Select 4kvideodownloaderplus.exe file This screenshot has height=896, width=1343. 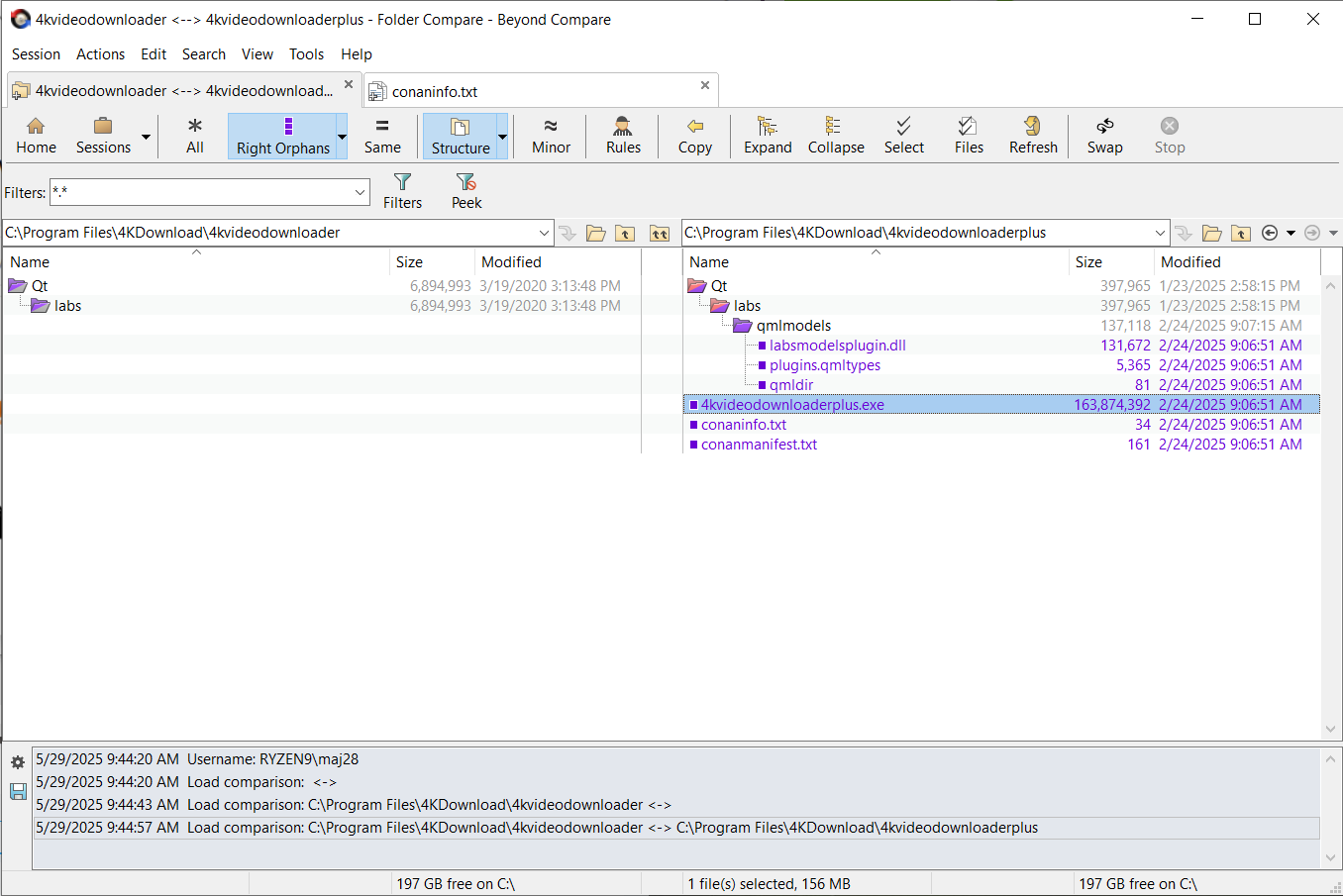pos(792,405)
